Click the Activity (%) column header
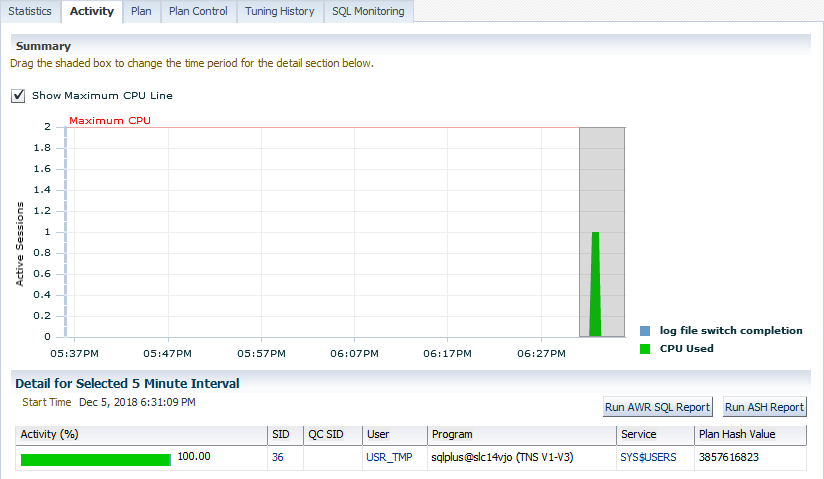 [141, 435]
